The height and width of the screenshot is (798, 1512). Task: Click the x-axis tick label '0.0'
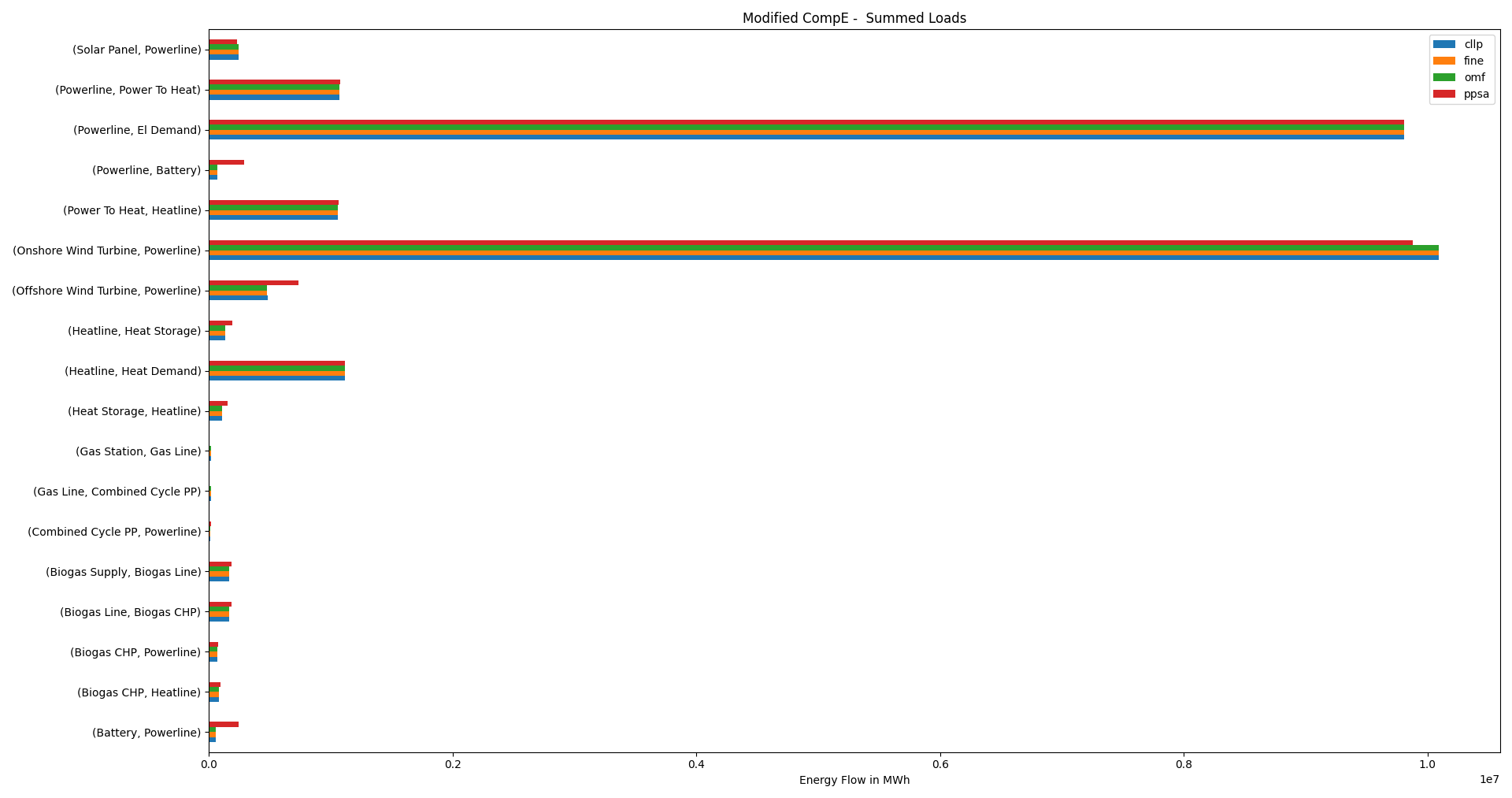(209, 763)
